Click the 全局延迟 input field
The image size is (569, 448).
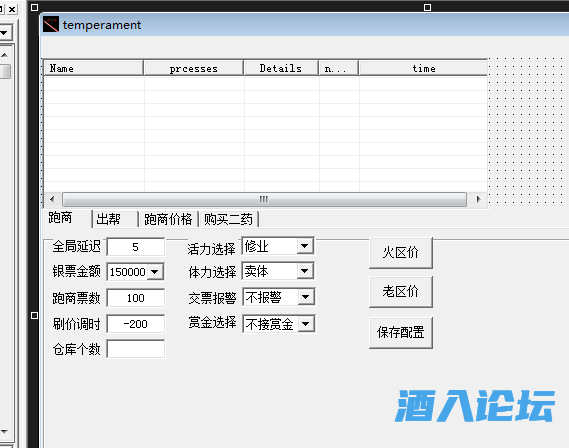point(136,247)
